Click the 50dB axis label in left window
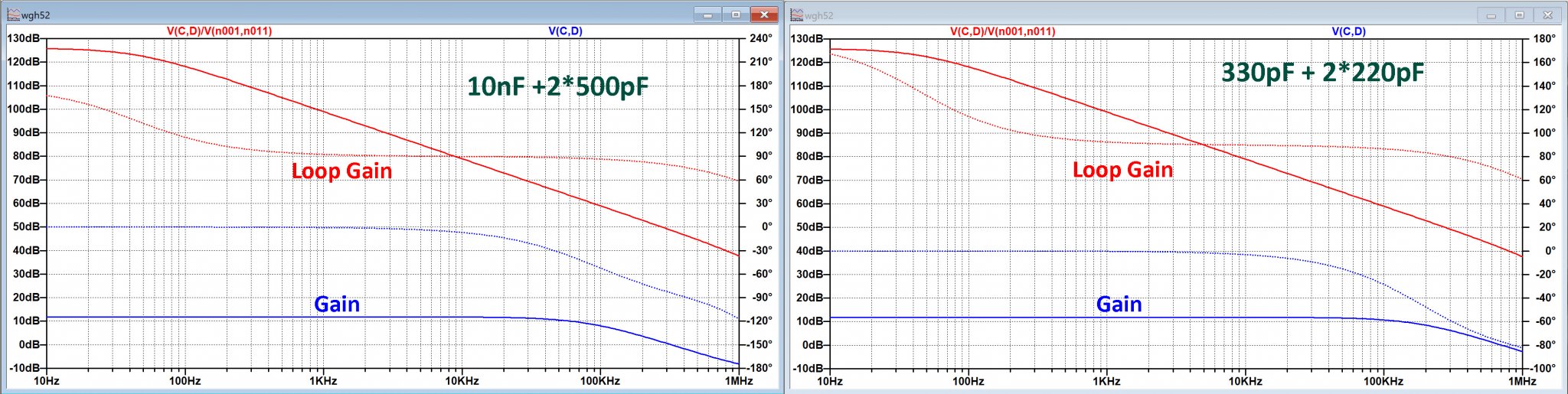The height and width of the screenshot is (394, 1568). (26, 226)
